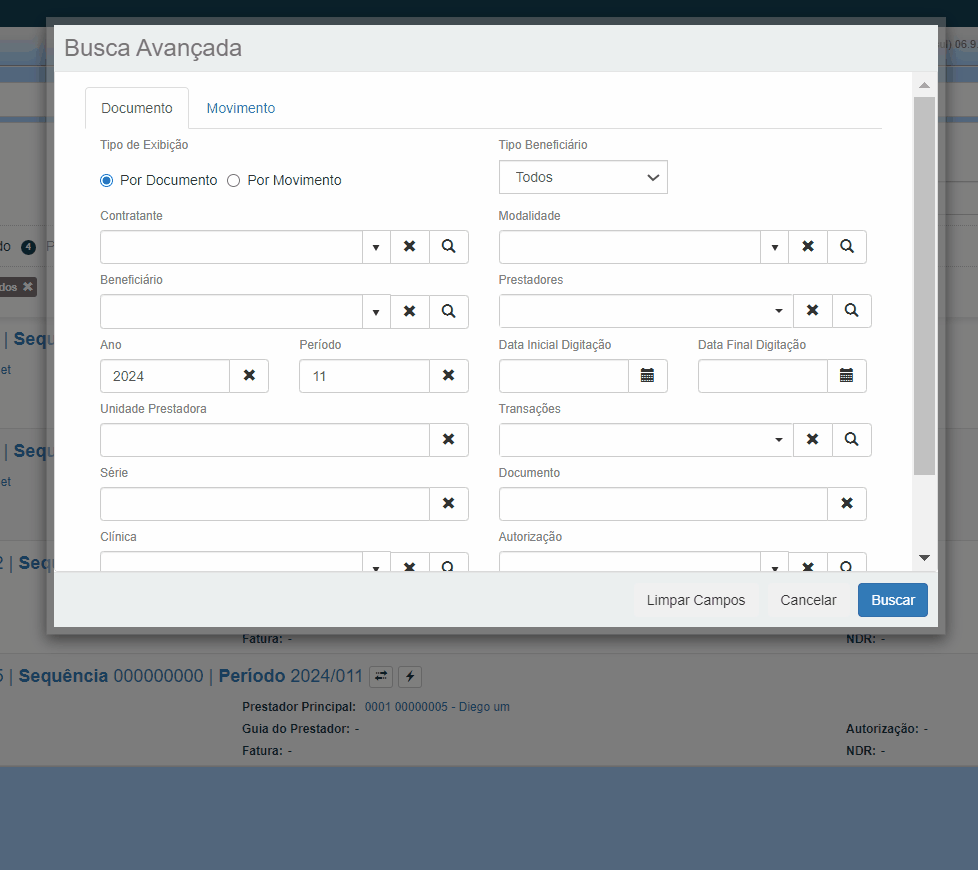Click the Limpar Campos button

pos(696,600)
